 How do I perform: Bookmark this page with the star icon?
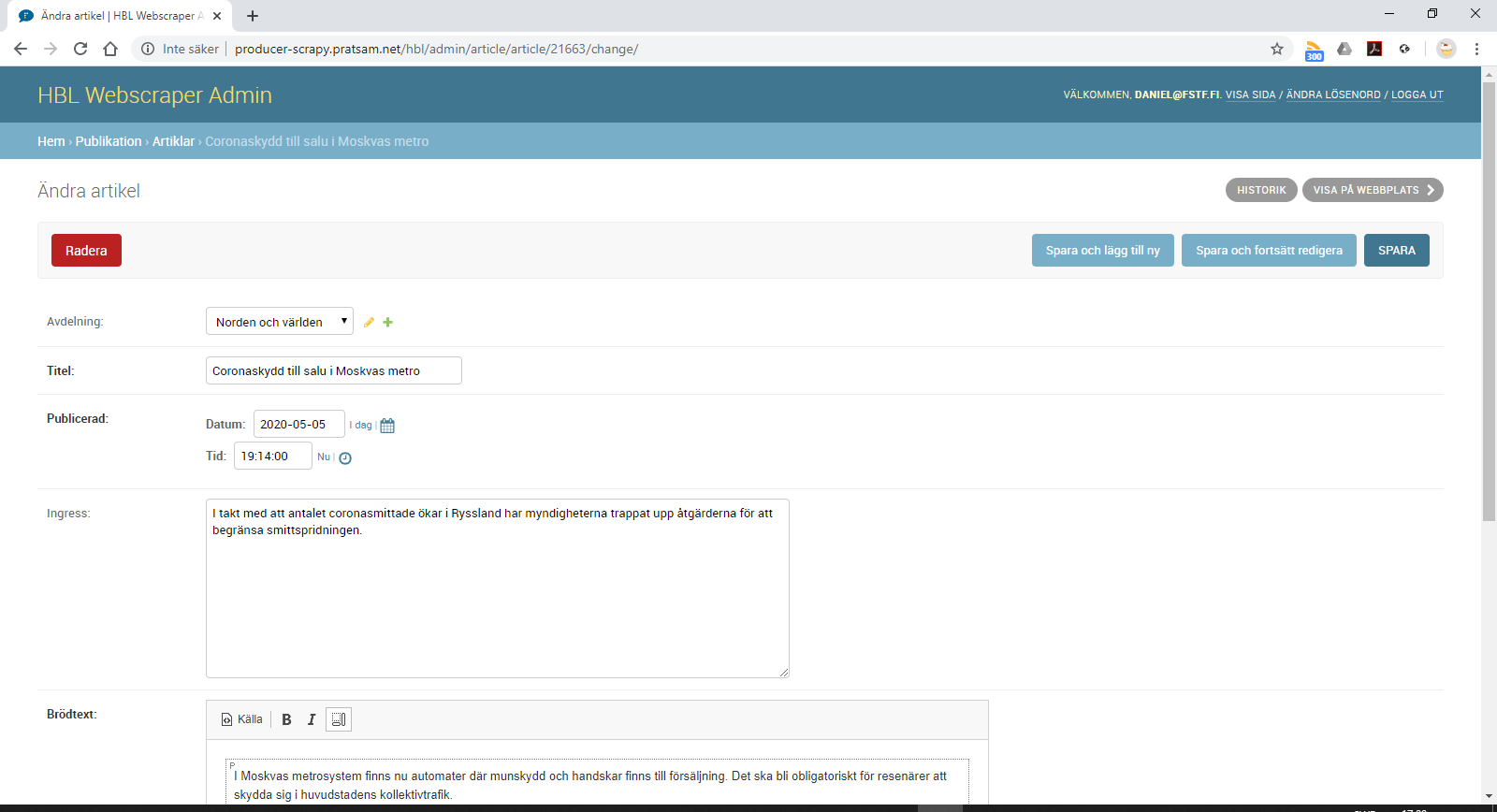pos(1277,49)
